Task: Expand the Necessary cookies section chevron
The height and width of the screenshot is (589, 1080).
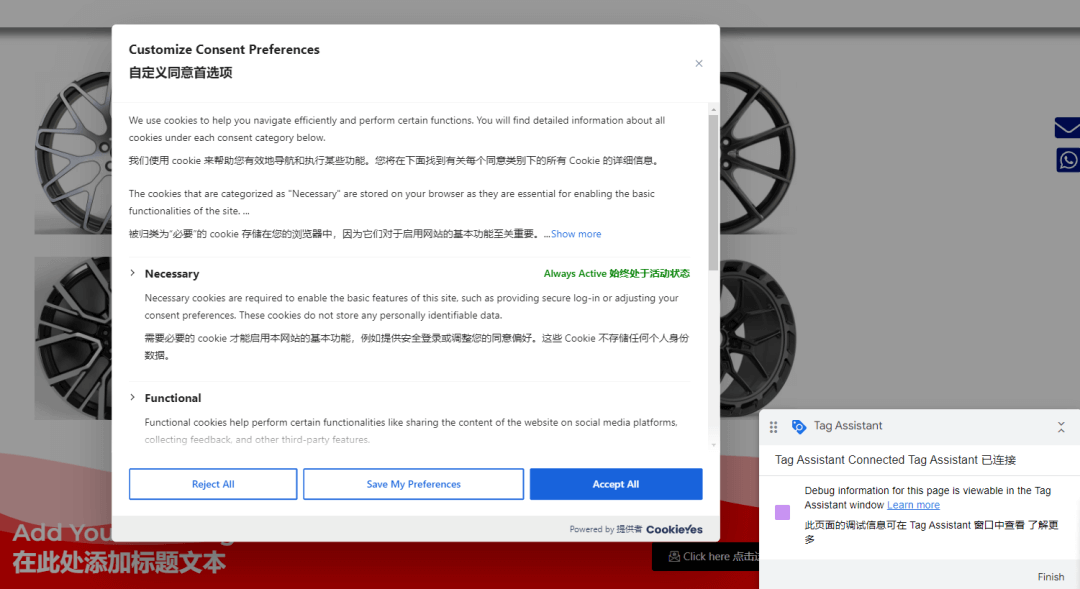Action: [x=133, y=273]
